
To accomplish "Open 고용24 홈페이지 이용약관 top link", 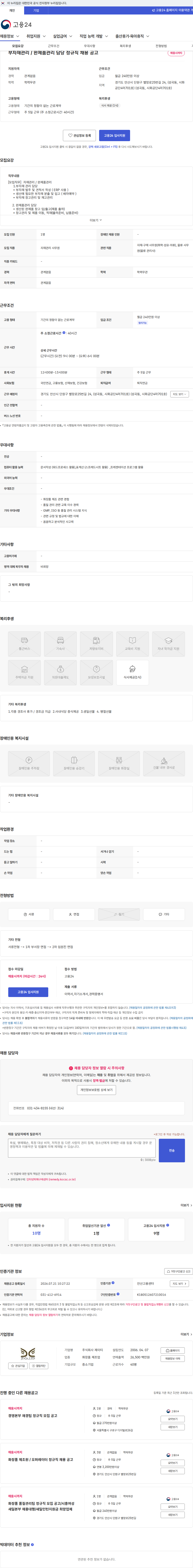I will click(172, 10).
